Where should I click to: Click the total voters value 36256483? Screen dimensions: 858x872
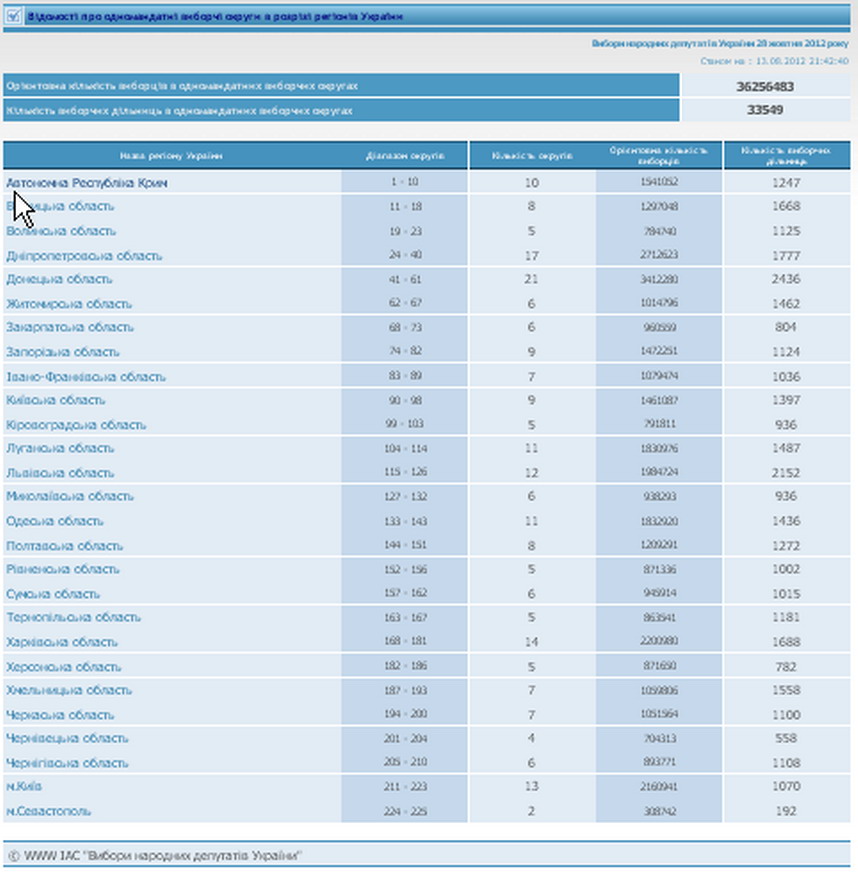[x=765, y=87]
